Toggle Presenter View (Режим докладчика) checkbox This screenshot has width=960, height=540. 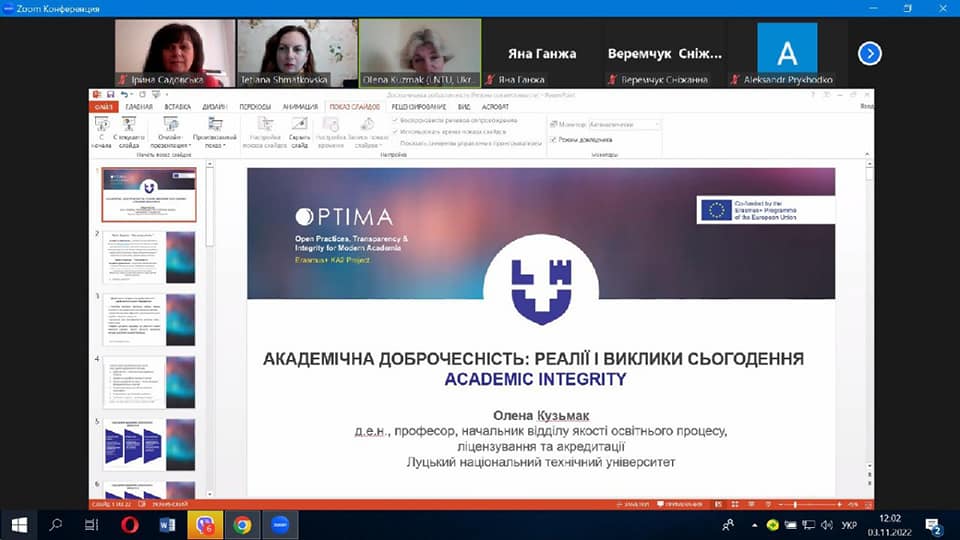pyautogui.click(x=553, y=140)
